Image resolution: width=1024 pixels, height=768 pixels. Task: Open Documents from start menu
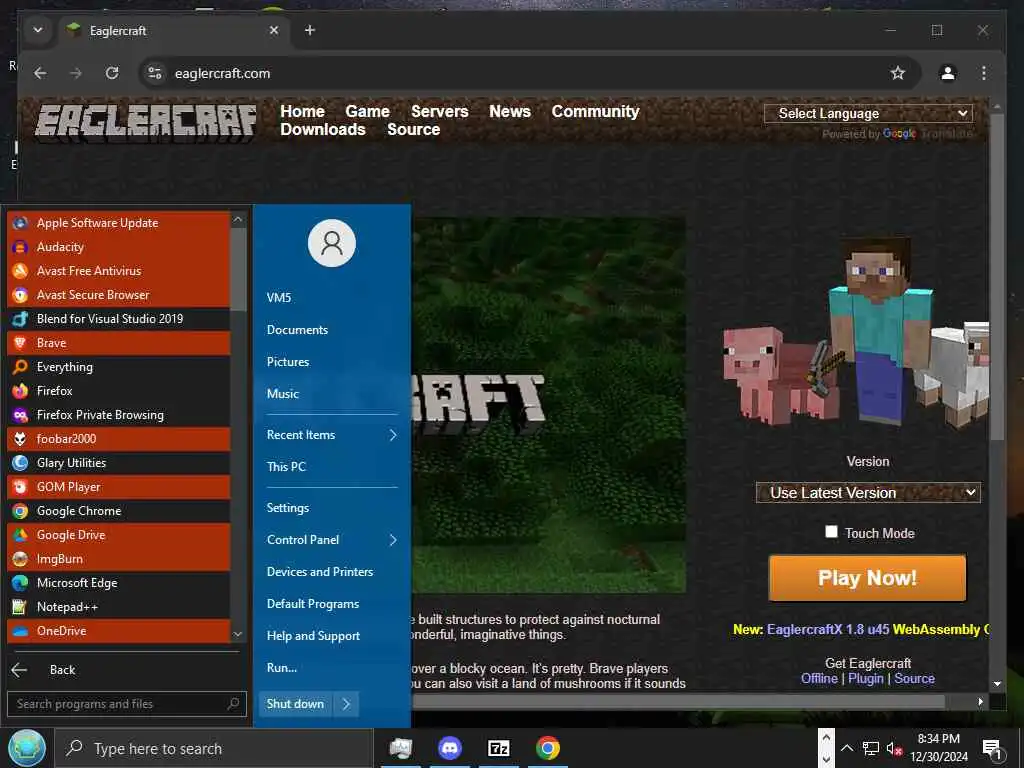[x=297, y=330]
